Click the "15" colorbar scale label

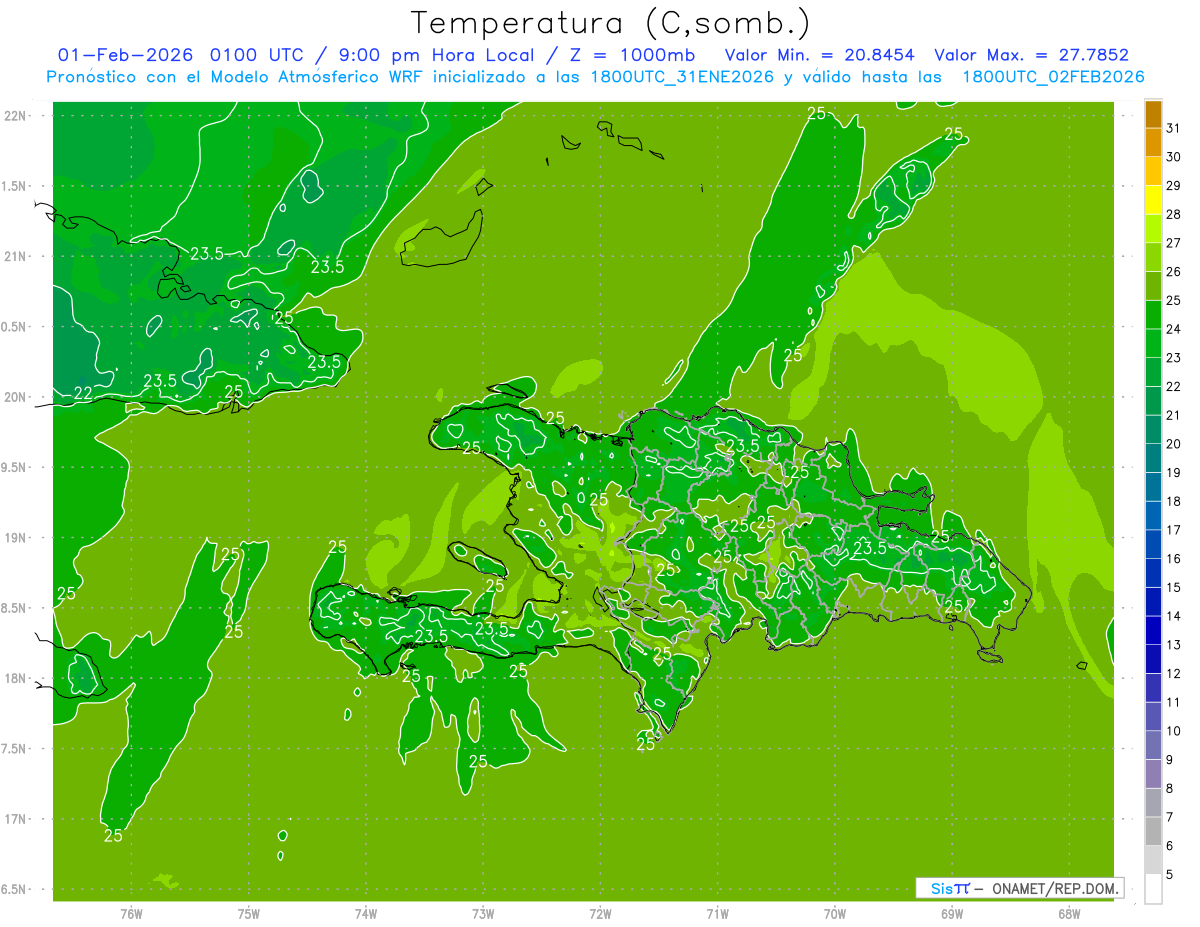[x=1174, y=587]
